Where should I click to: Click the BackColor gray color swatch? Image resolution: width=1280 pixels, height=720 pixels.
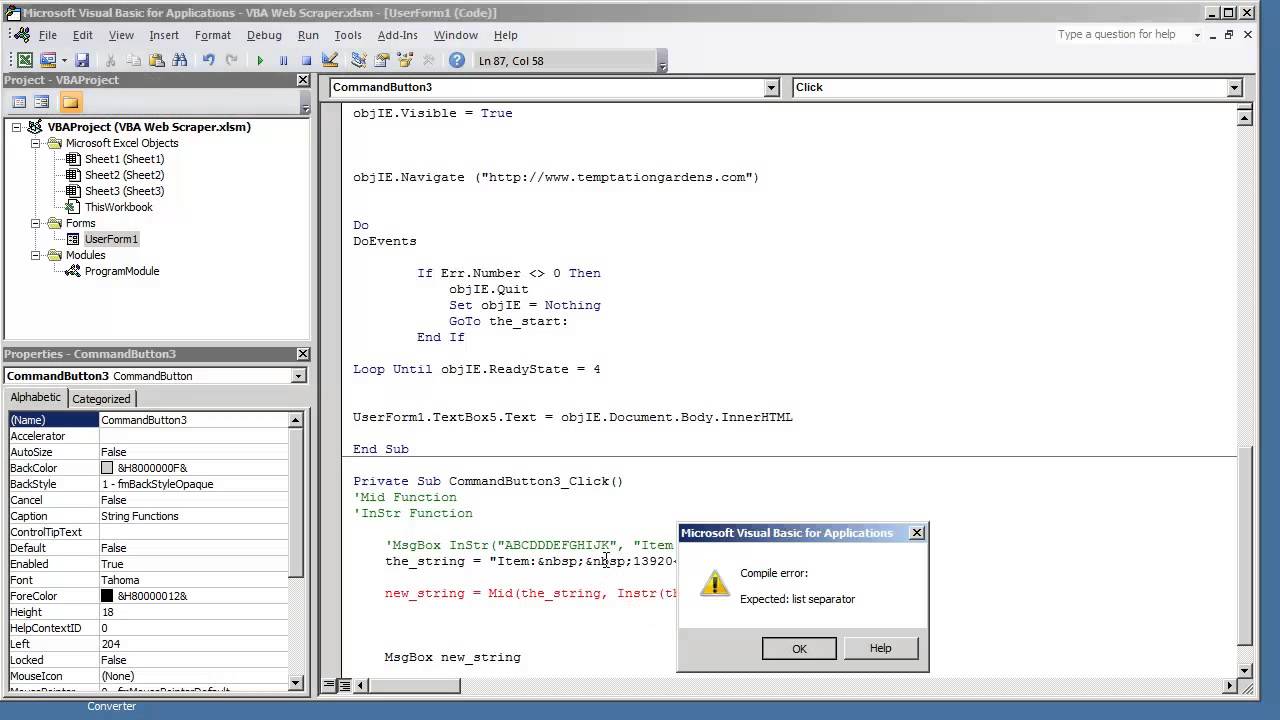click(x=107, y=468)
